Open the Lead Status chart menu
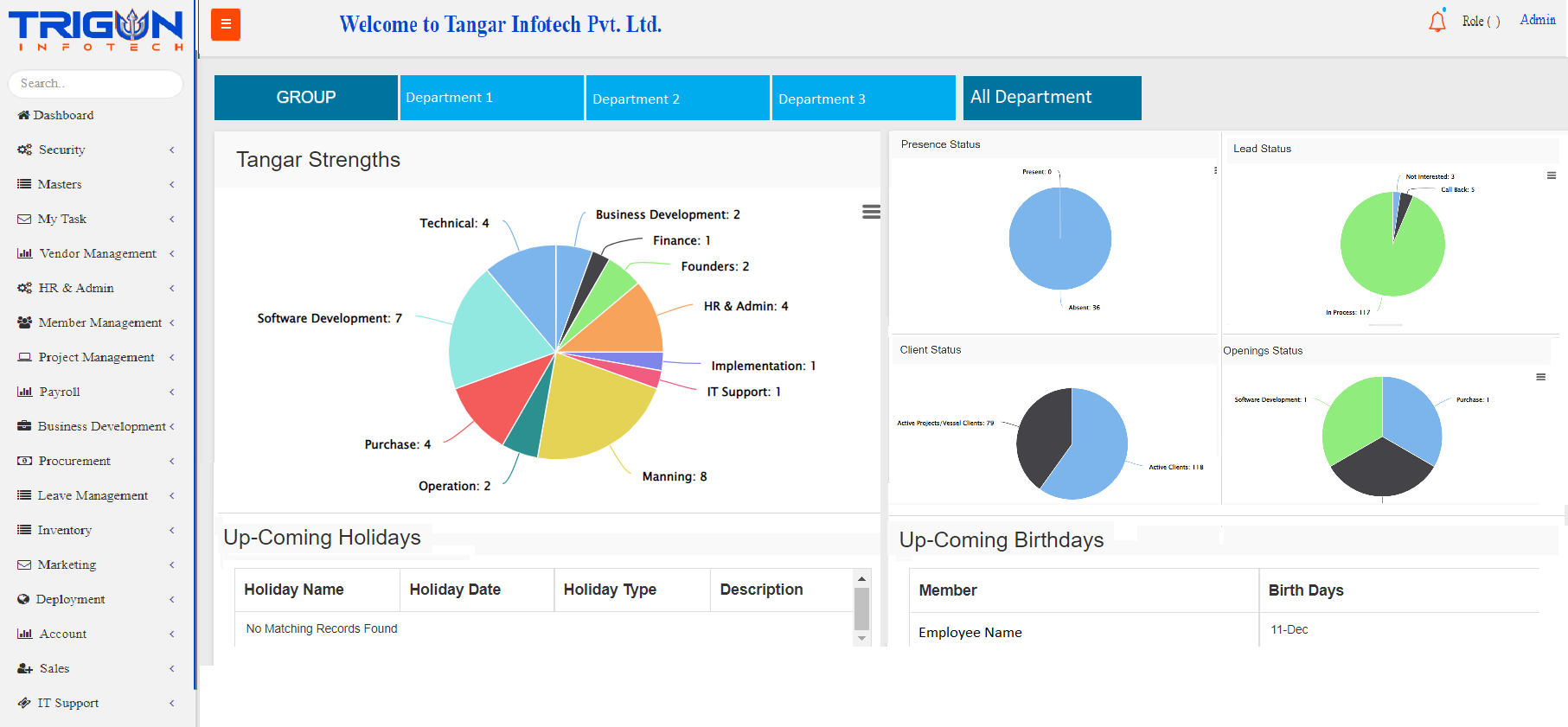 (1552, 175)
